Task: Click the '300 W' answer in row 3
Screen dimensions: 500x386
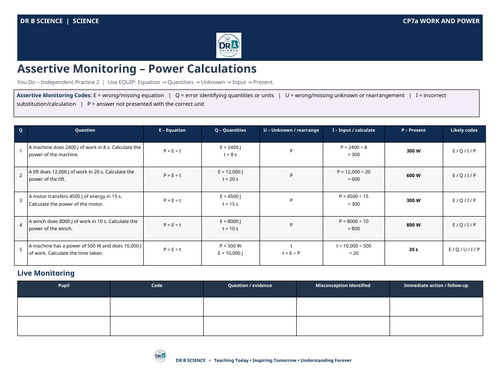Action: point(413,200)
